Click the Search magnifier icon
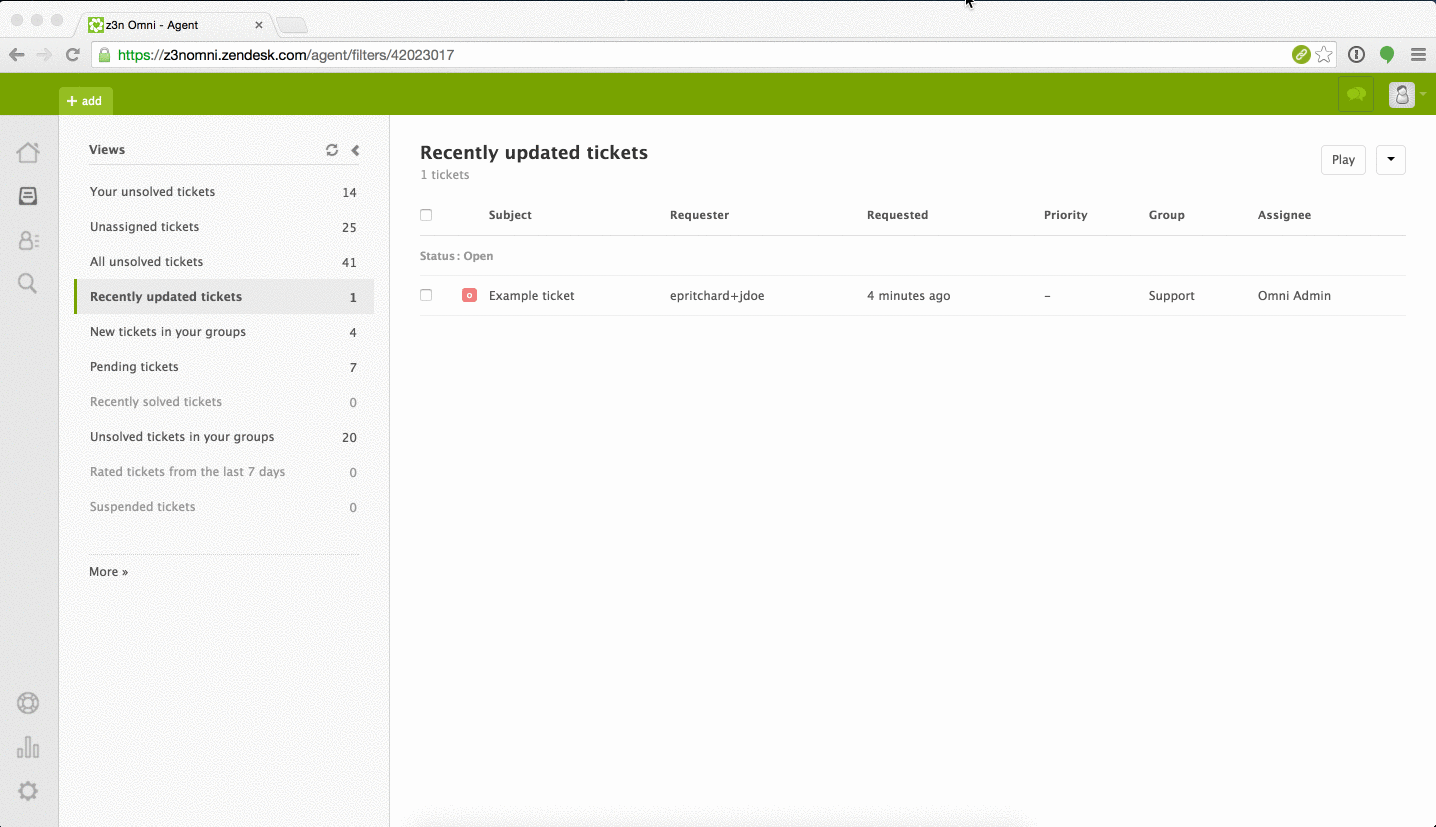The width and height of the screenshot is (1436, 827). tap(28, 283)
